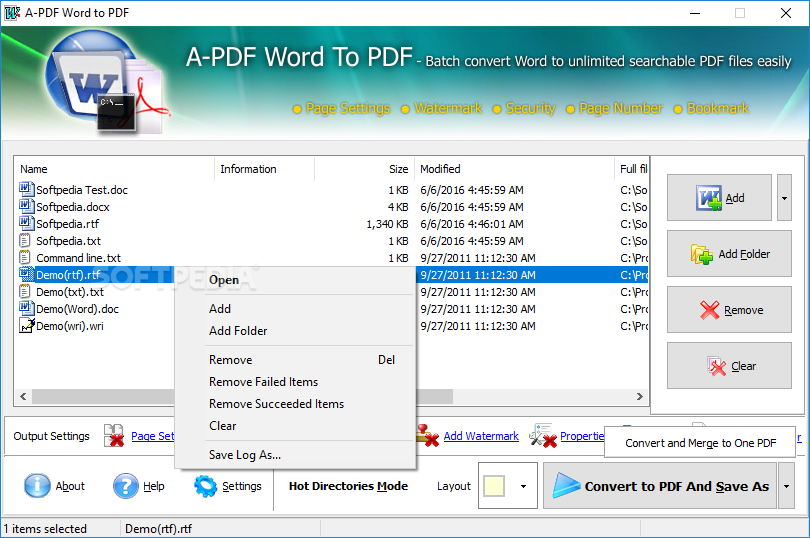Click the Demo(txt).txt file icon
The height and width of the screenshot is (538, 810).
pyautogui.click(x=25, y=291)
